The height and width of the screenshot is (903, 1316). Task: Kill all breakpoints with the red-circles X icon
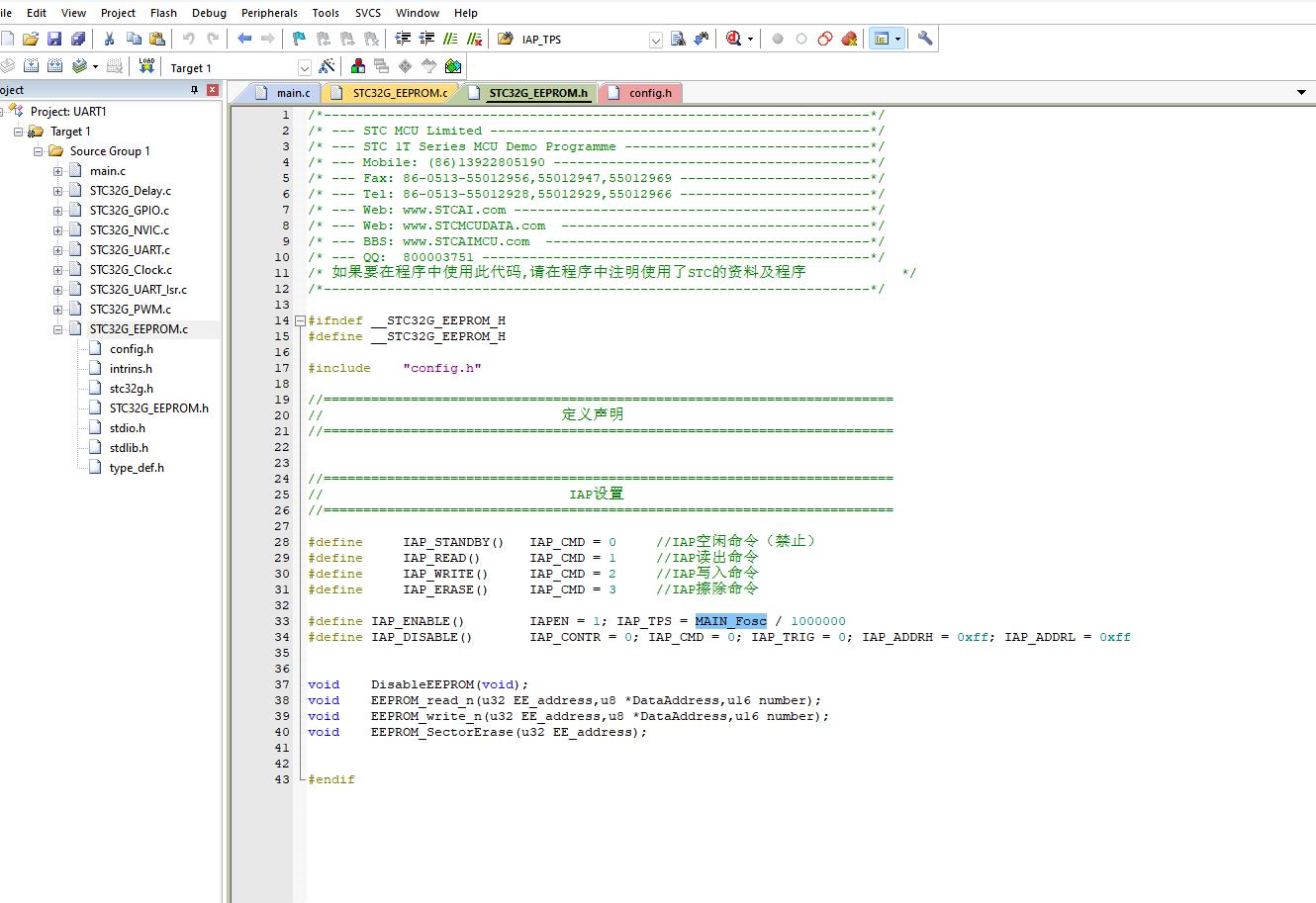coord(849,39)
